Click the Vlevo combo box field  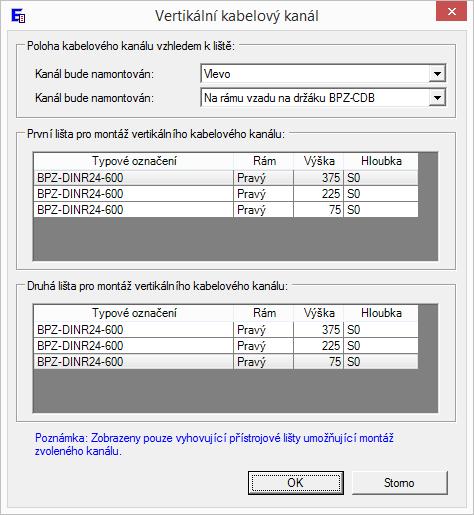323,74
